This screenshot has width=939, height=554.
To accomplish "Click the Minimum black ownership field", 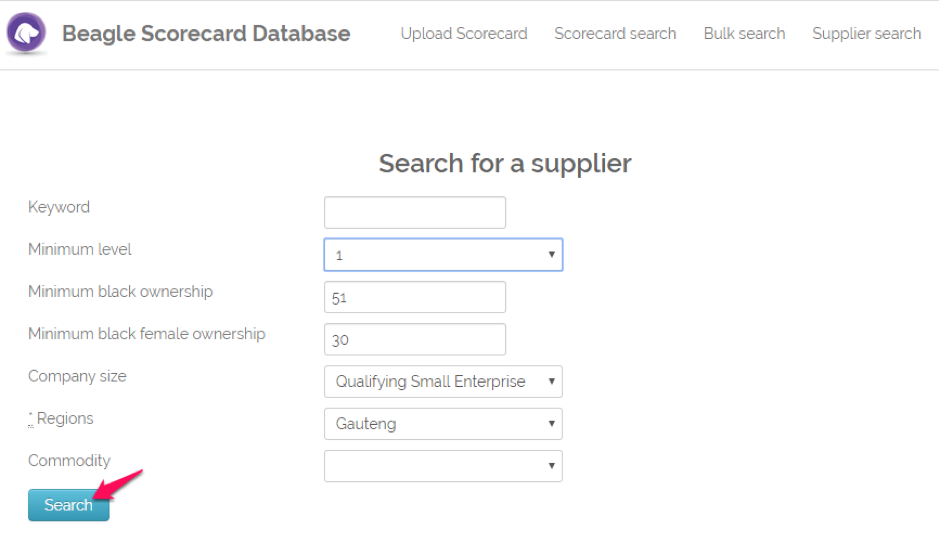I will [x=415, y=297].
